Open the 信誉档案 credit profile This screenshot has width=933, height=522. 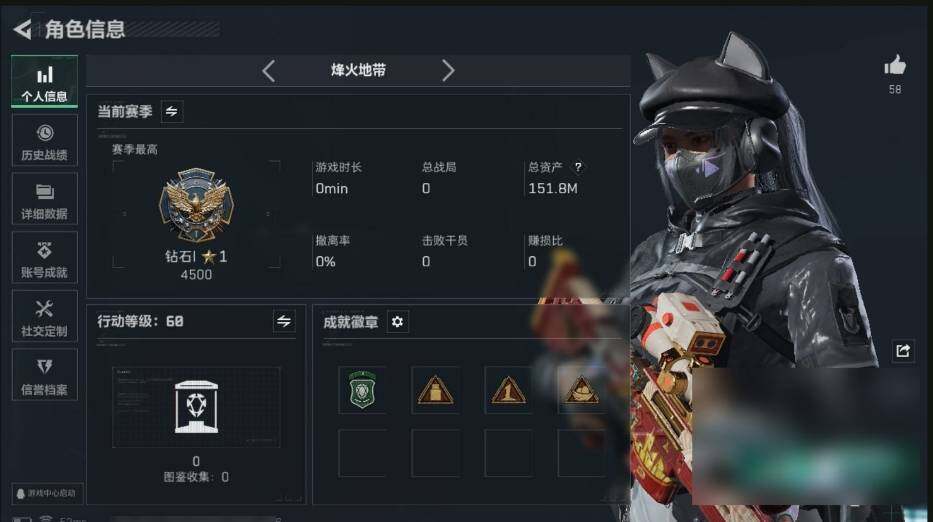[x=45, y=375]
